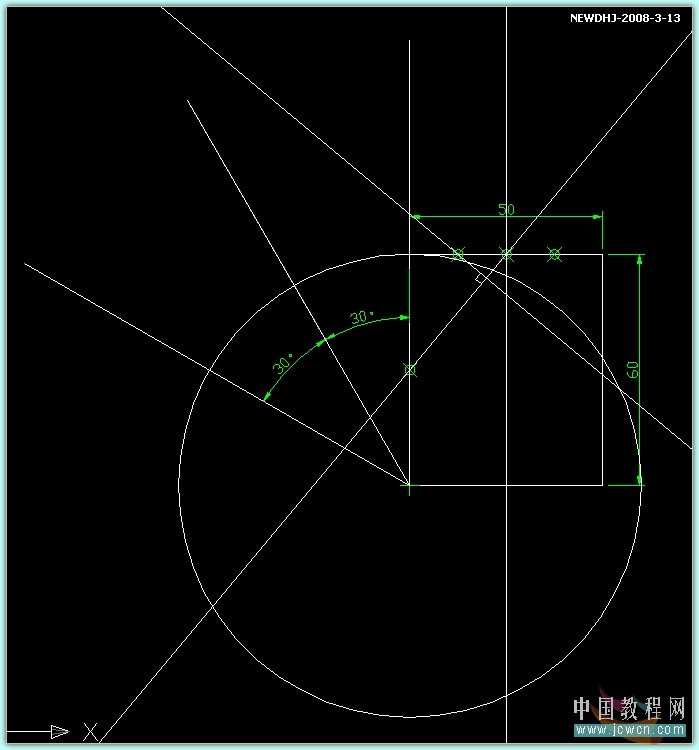699x750 pixels.
Task: Click the rectangle's bottom-right corner
Action: click(x=602, y=486)
